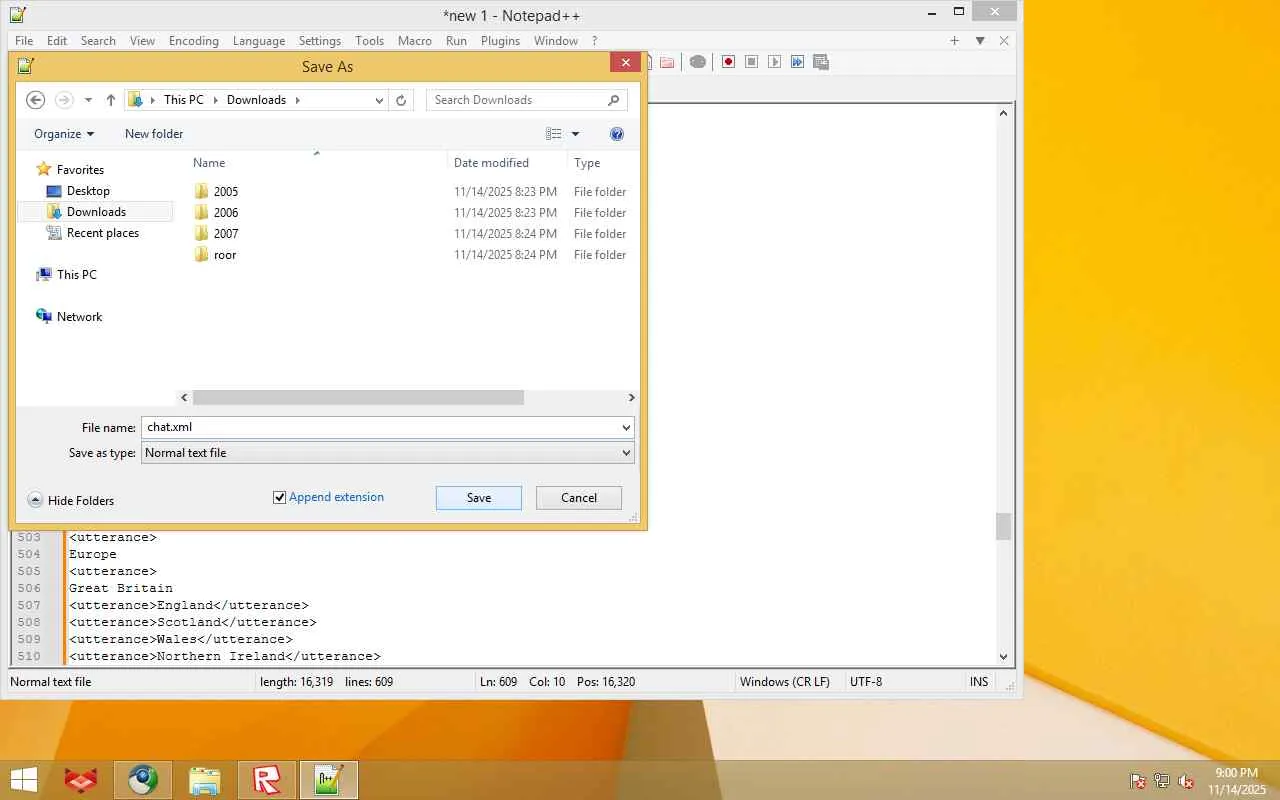Viewport: 1280px width, 800px height.
Task: Click the Windows Start button
Action: tap(24, 780)
